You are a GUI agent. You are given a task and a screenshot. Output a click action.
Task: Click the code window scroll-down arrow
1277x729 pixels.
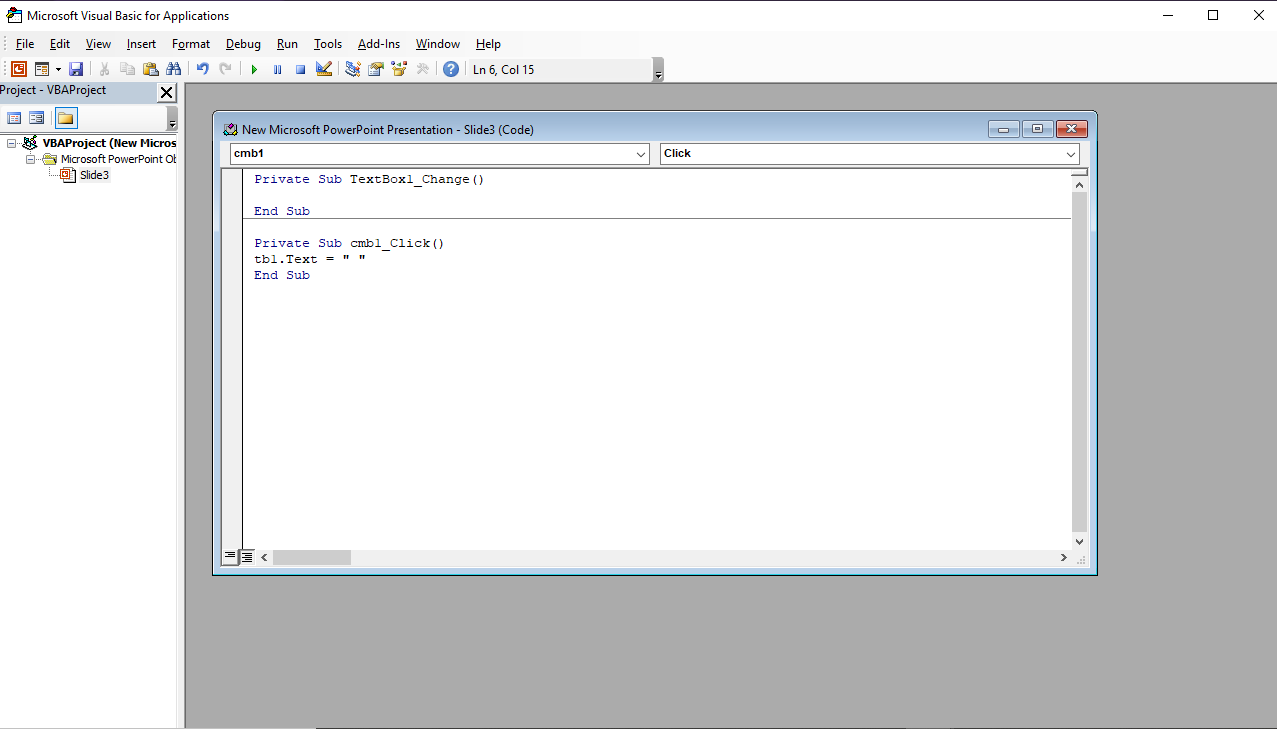[1079, 541]
